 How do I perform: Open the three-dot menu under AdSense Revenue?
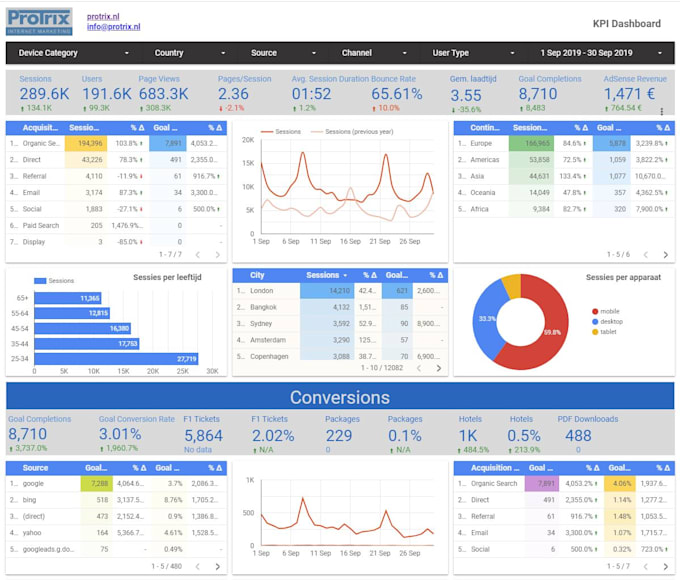click(660, 111)
